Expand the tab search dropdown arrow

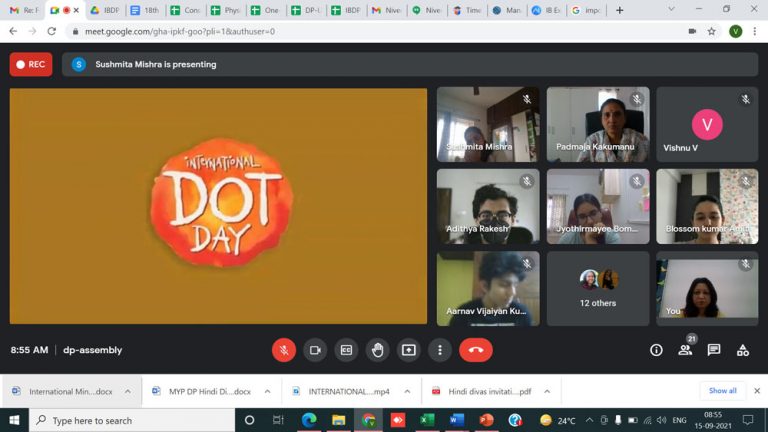pos(671,9)
